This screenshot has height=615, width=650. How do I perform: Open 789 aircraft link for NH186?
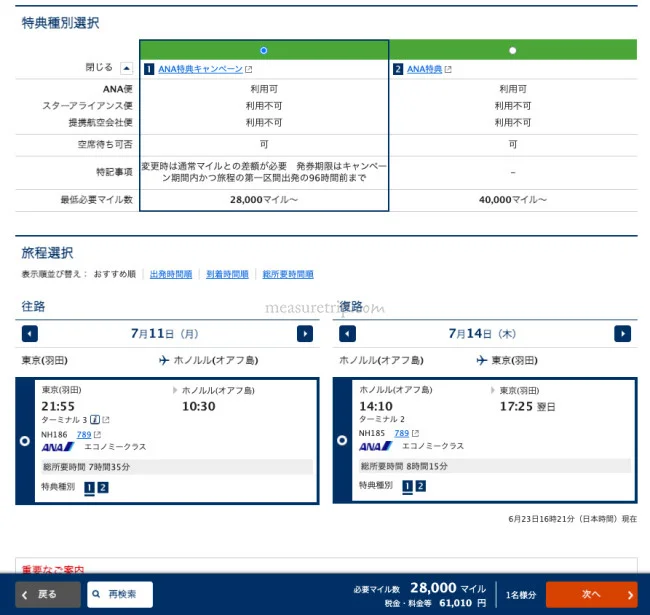pos(84,434)
